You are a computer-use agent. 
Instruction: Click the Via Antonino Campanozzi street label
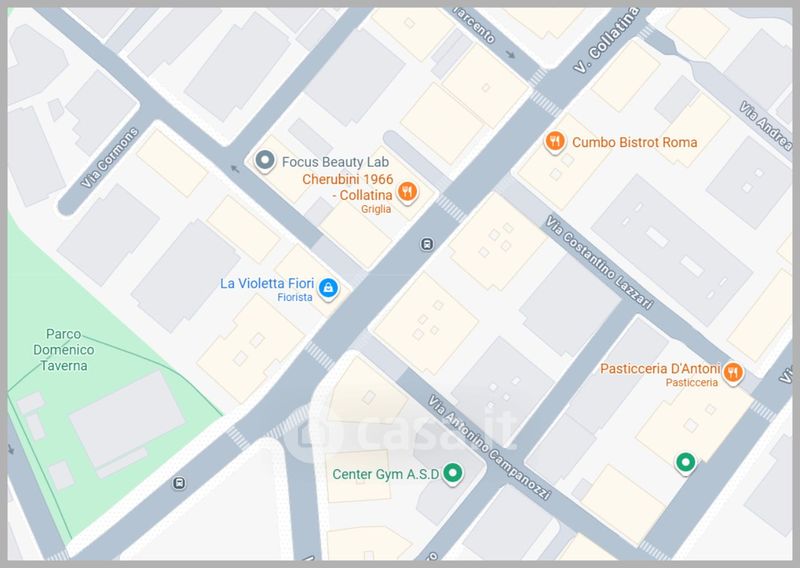[x=489, y=447]
